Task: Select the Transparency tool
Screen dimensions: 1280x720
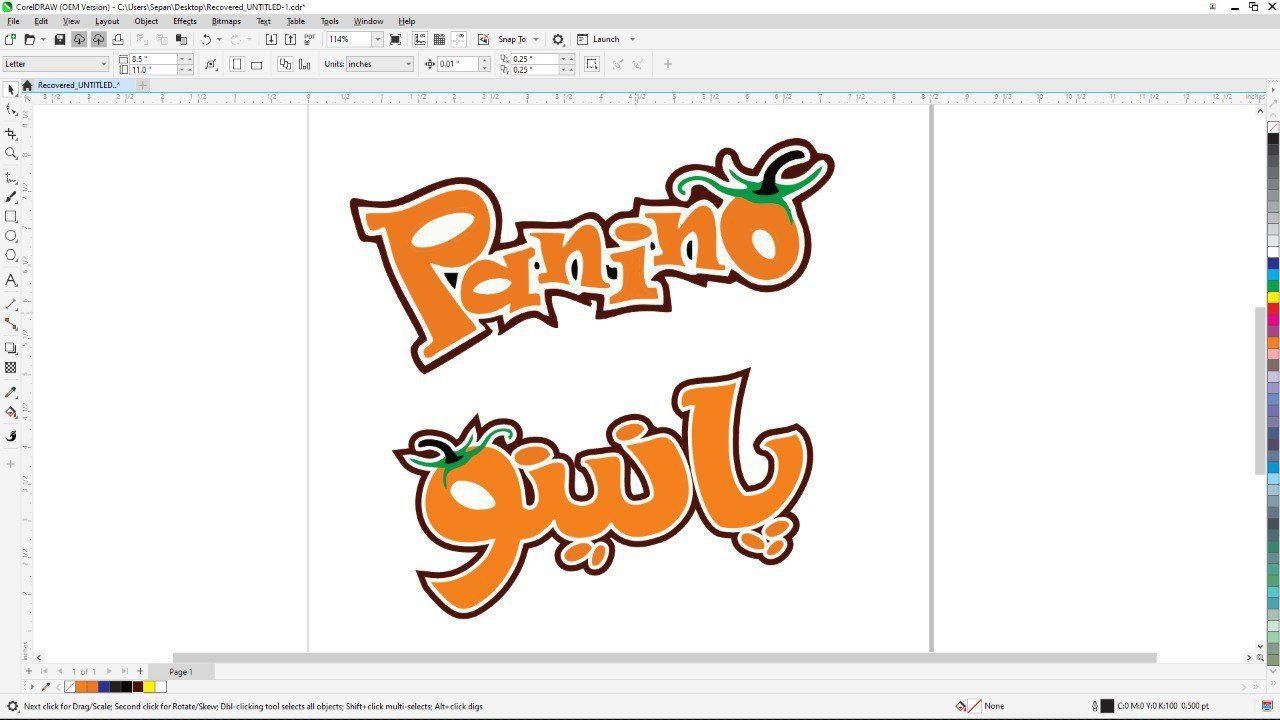Action: pyautogui.click(x=11, y=368)
